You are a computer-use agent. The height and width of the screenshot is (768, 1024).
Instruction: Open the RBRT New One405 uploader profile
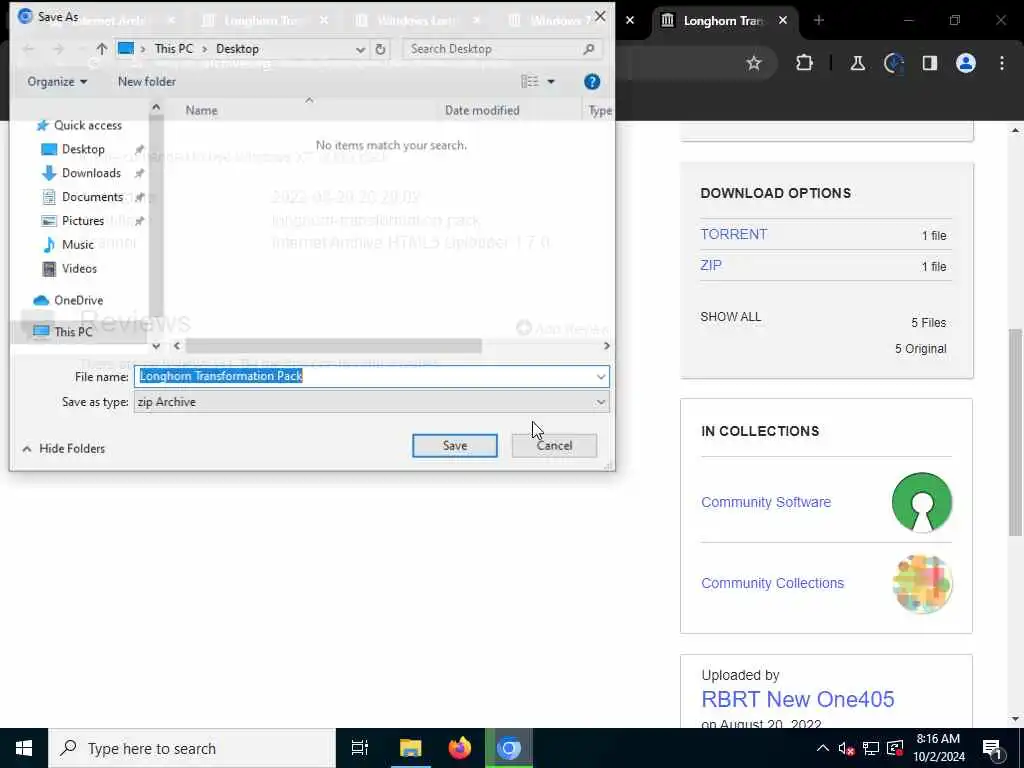(797, 699)
